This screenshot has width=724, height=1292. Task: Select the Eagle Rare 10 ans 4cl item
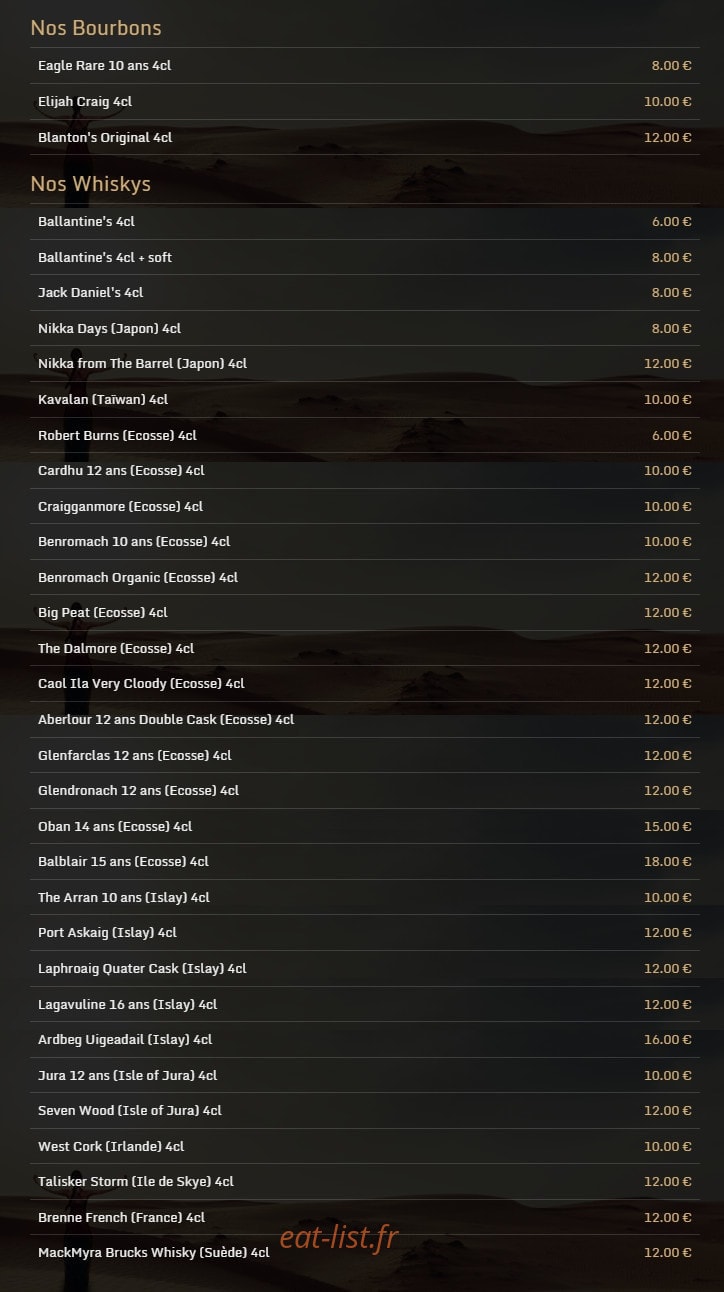[365, 66]
